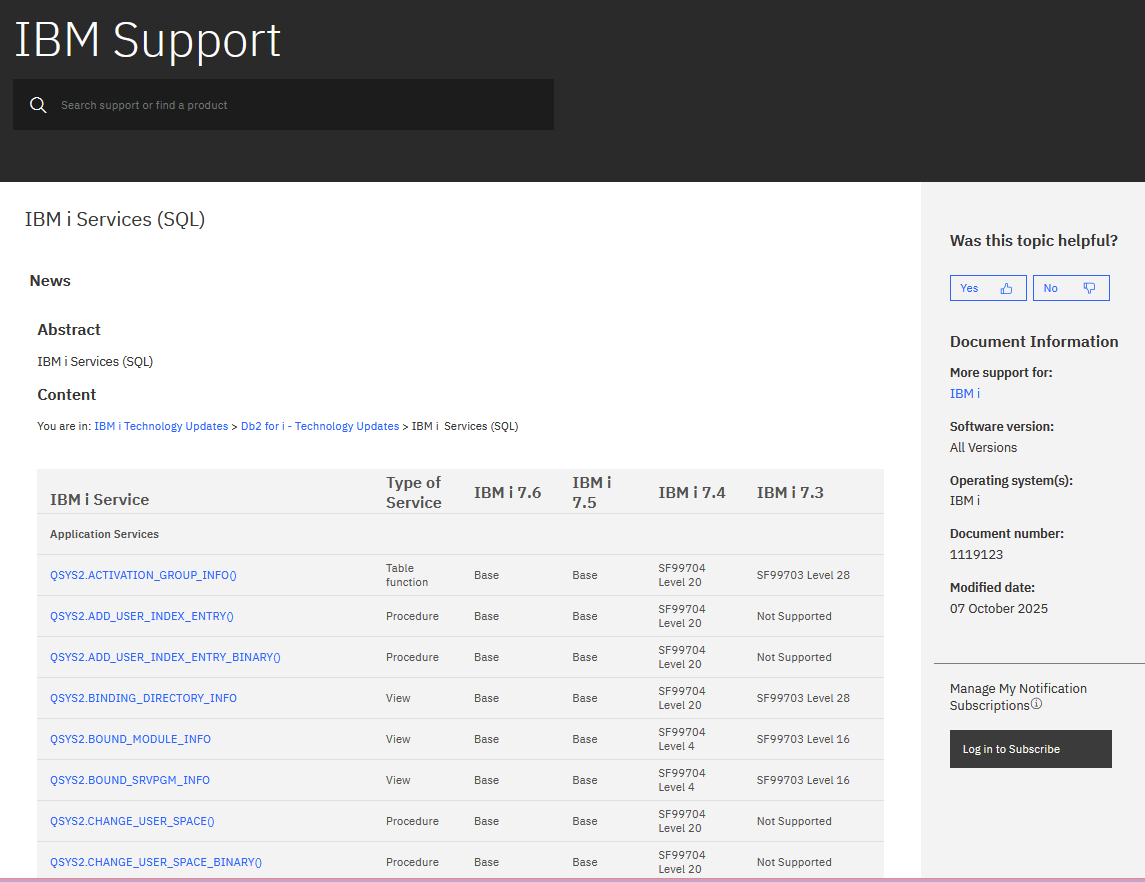Click Was this topic helpful? heading

coord(1033,240)
